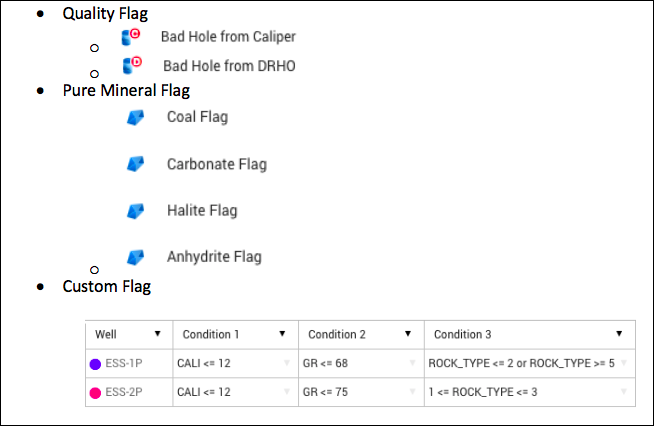Click the pink ESS-2P well color dot
This screenshot has height=426, width=654.
click(x=96, y=392)
